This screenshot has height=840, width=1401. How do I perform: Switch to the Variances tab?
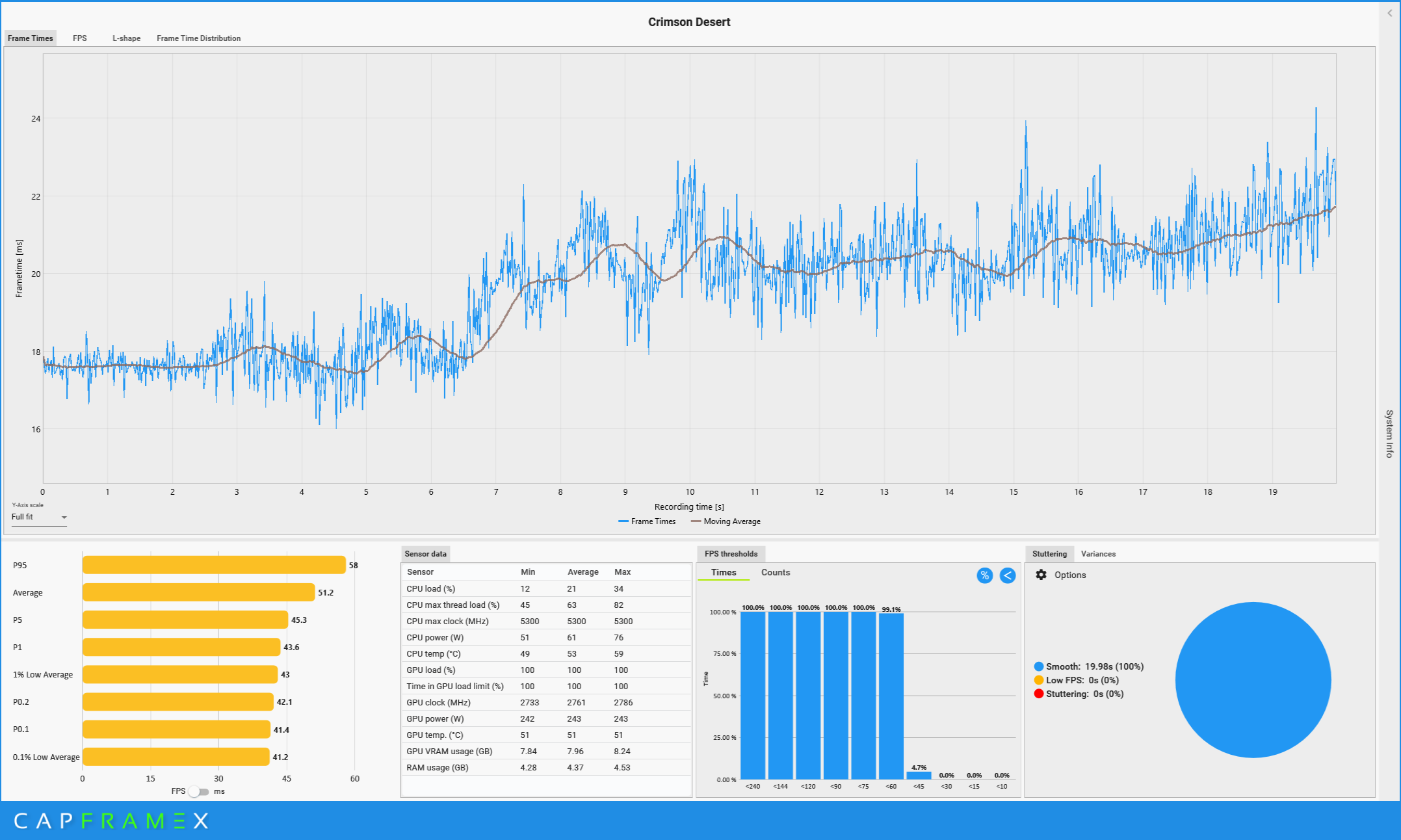click(1098, 554)
